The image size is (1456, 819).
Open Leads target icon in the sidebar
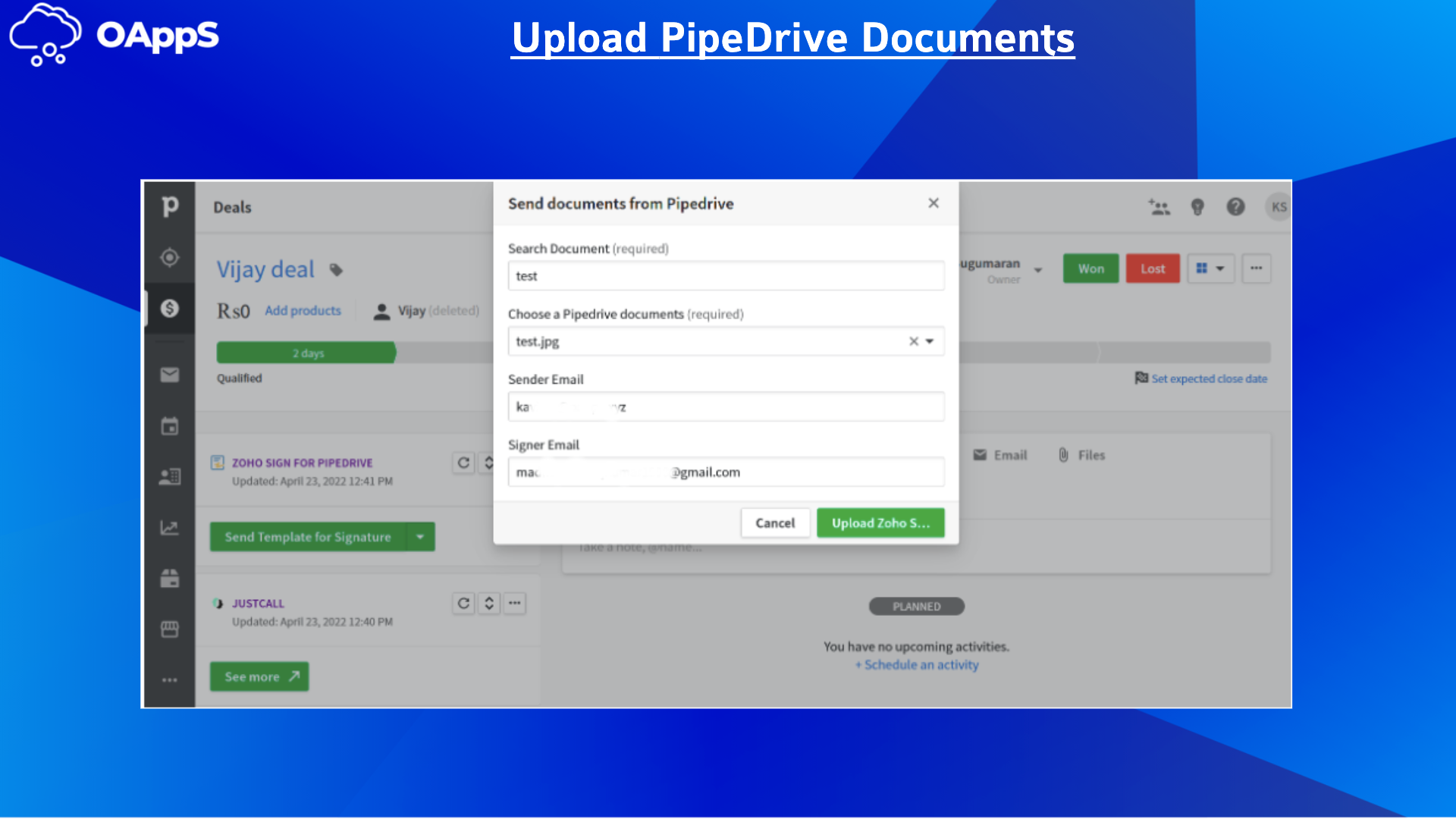pyautogui.click(x=170, y=258)
